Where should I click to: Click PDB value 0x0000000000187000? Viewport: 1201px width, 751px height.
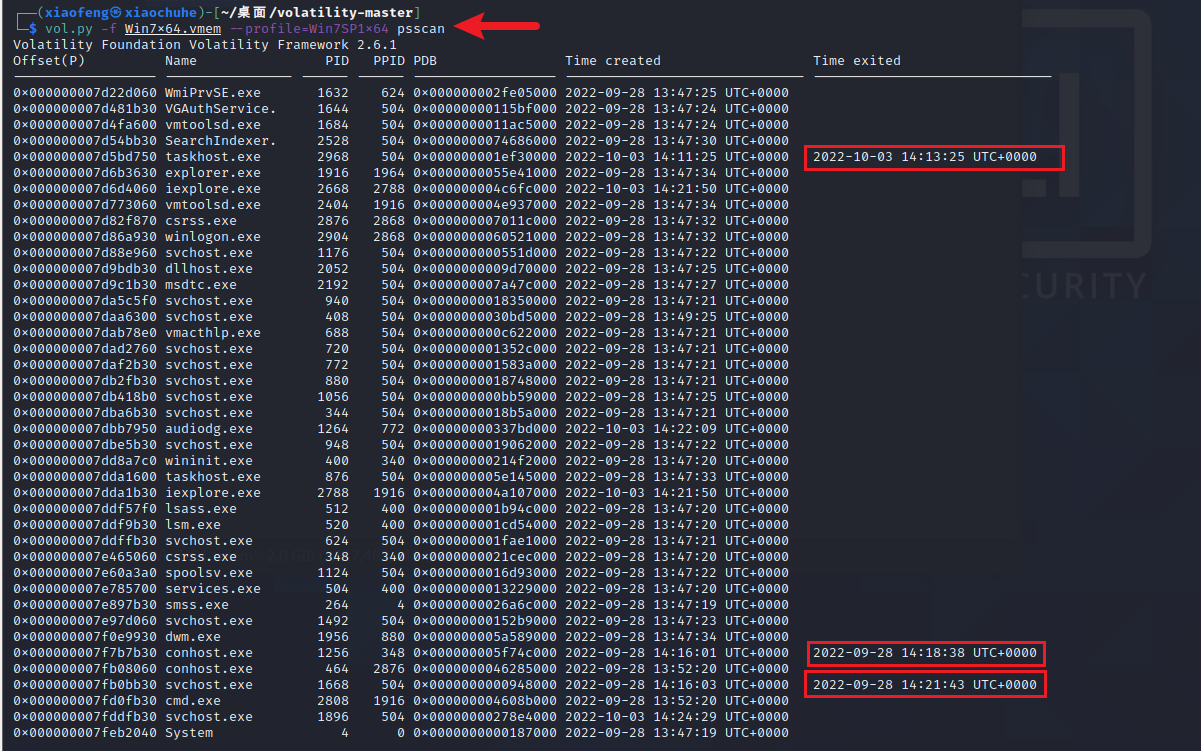(485, 733)
